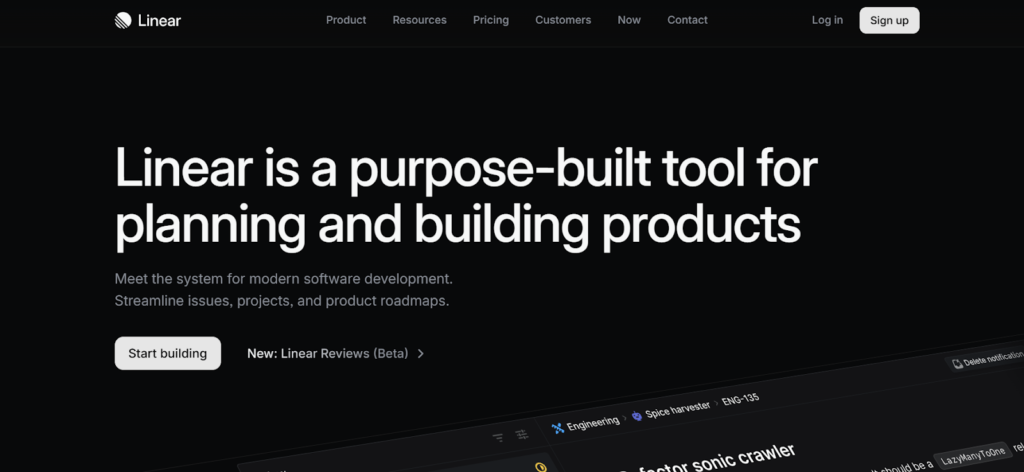Click the Linear logo icon
This screenshot has width=1024, height=472.
click(123, 20)
